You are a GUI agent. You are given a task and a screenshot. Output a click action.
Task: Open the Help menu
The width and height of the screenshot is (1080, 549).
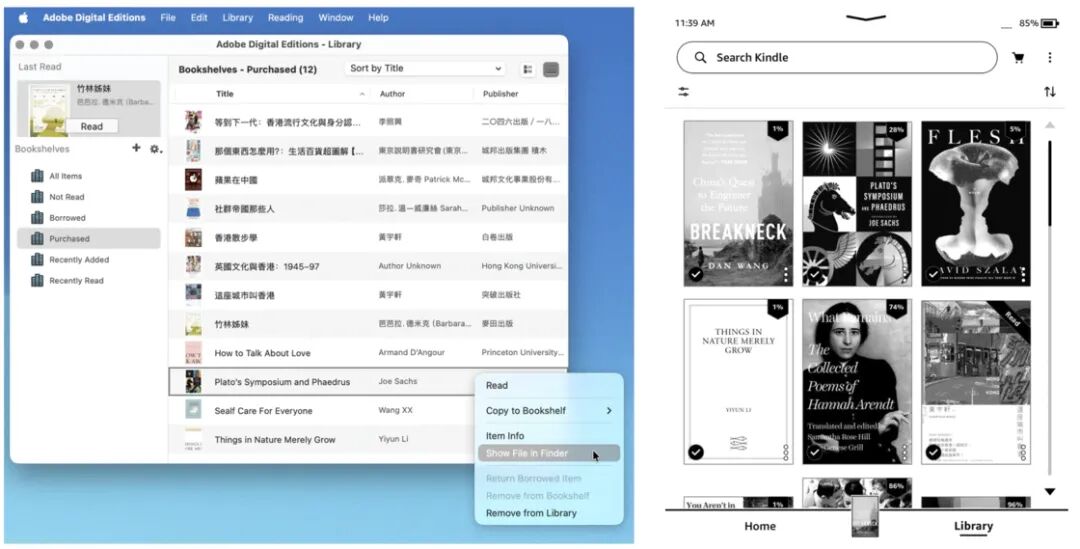coord(378,18)
